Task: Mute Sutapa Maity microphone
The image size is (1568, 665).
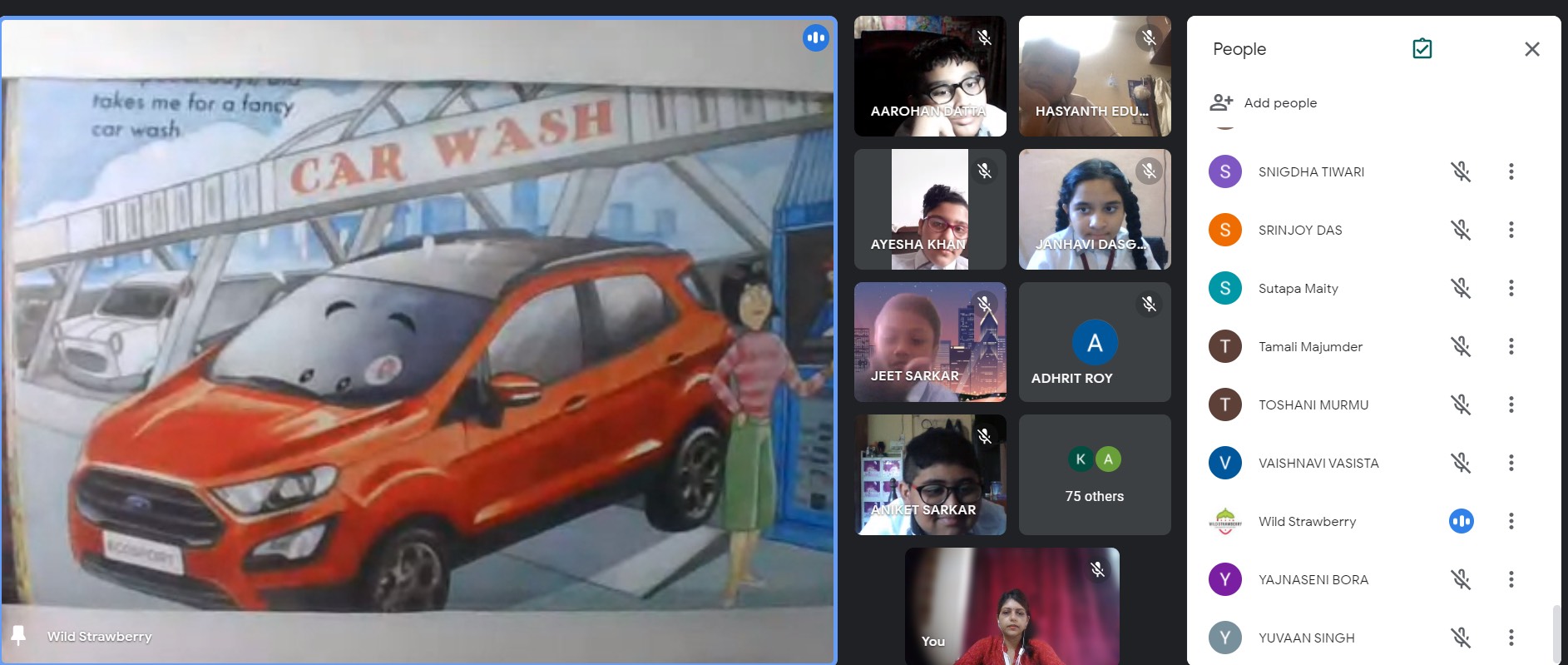Action: pos(1461,288)
